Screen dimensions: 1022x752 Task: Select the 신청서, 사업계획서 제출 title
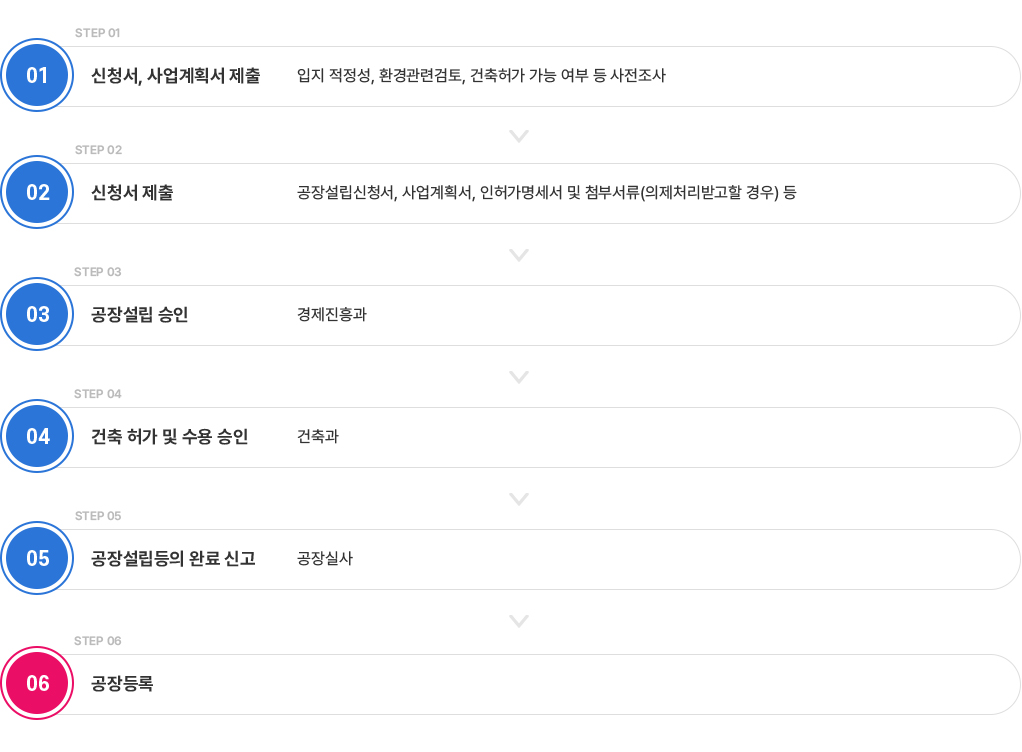175,76
